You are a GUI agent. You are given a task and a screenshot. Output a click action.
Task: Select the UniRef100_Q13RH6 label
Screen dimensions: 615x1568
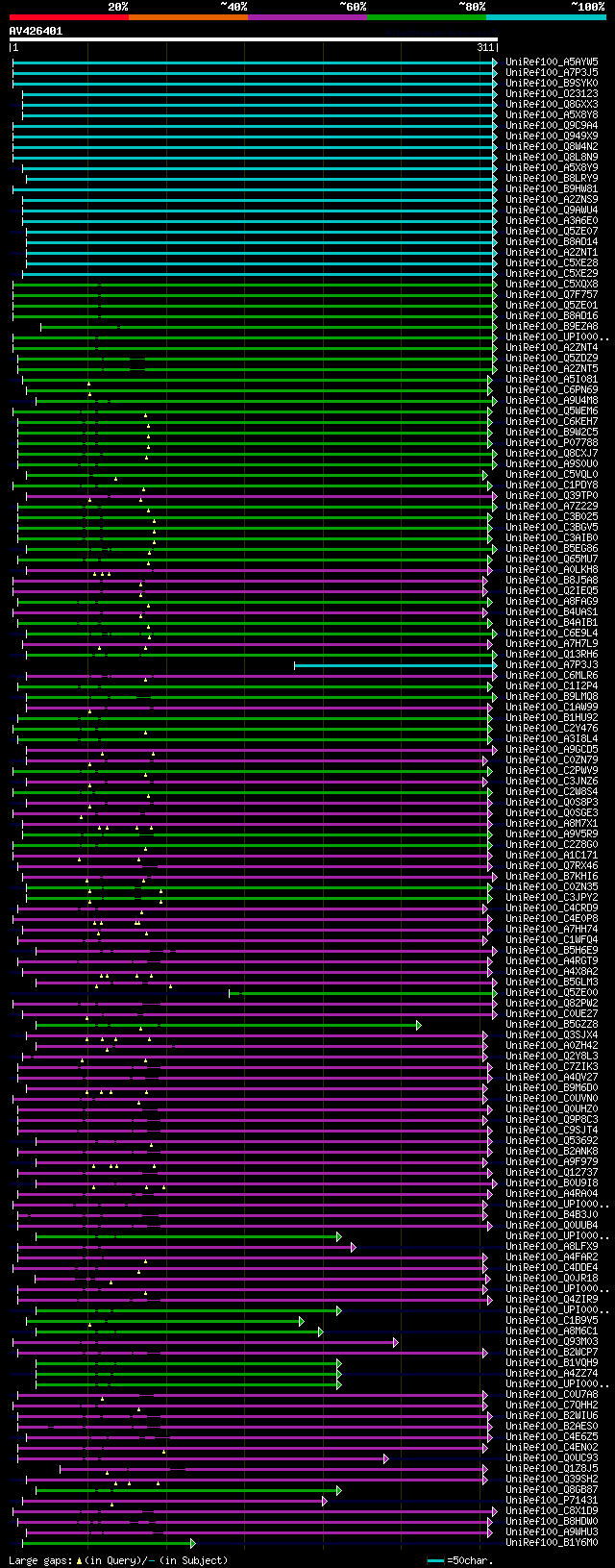(x=552, y=654)
